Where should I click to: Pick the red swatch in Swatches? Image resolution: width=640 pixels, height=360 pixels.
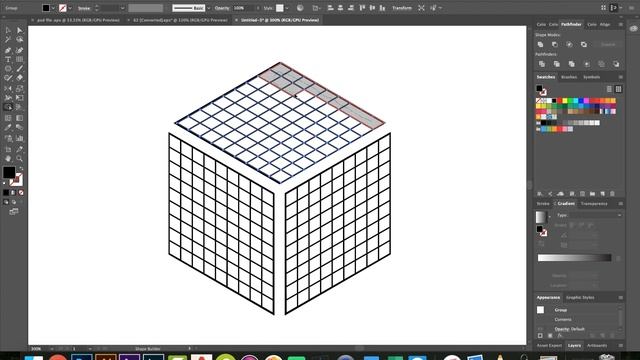pos(560,100)
